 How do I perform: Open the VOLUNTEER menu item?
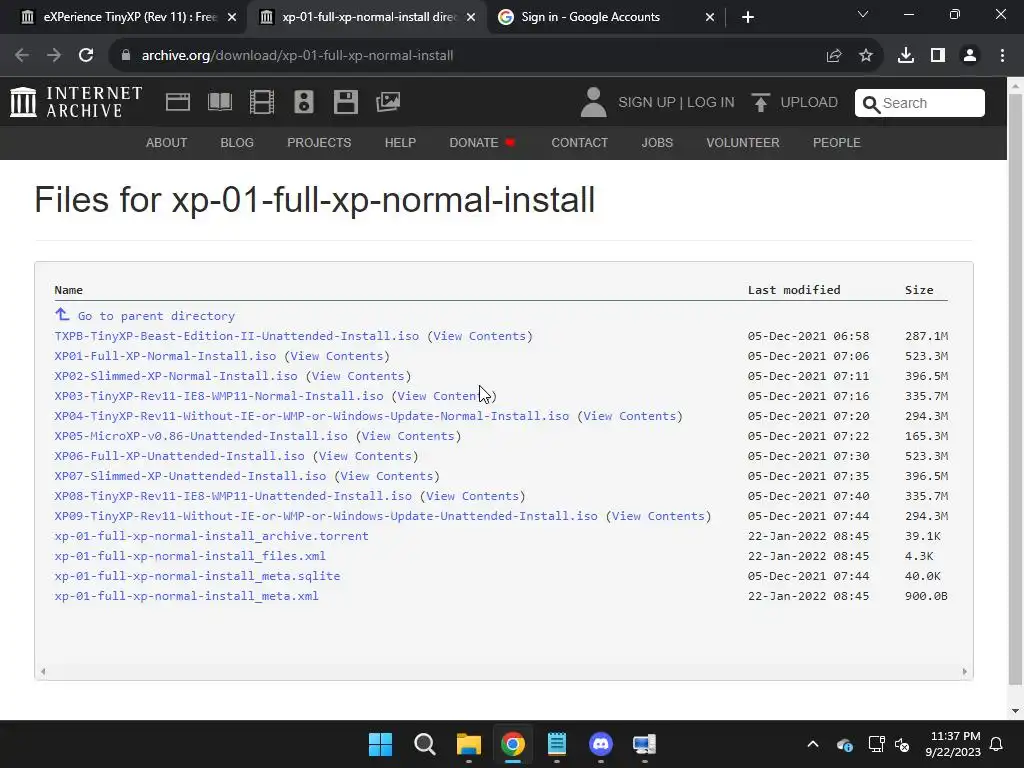(743, 142)
